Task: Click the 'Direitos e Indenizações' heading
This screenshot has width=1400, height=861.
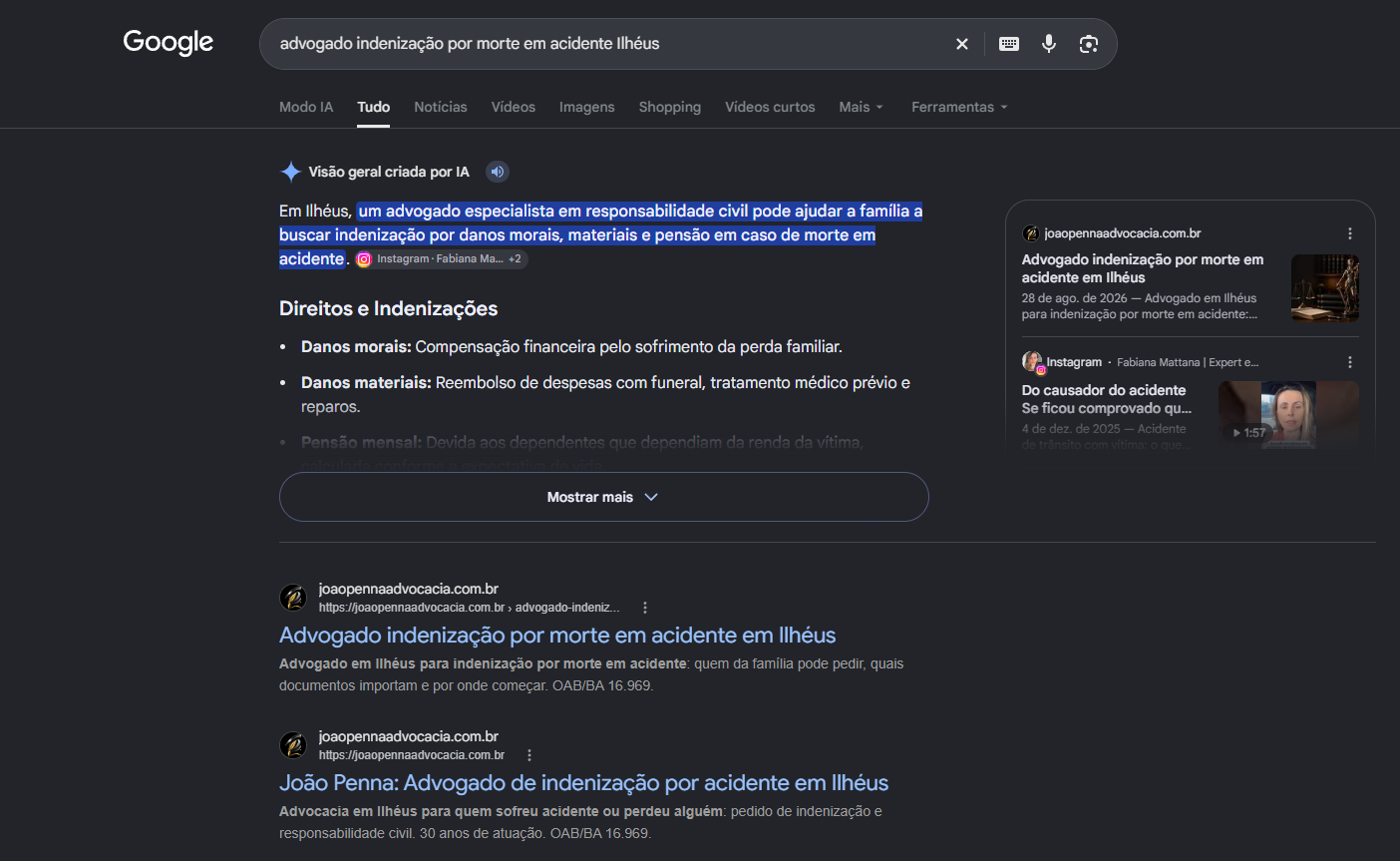Action: click(x=388, y=308)
